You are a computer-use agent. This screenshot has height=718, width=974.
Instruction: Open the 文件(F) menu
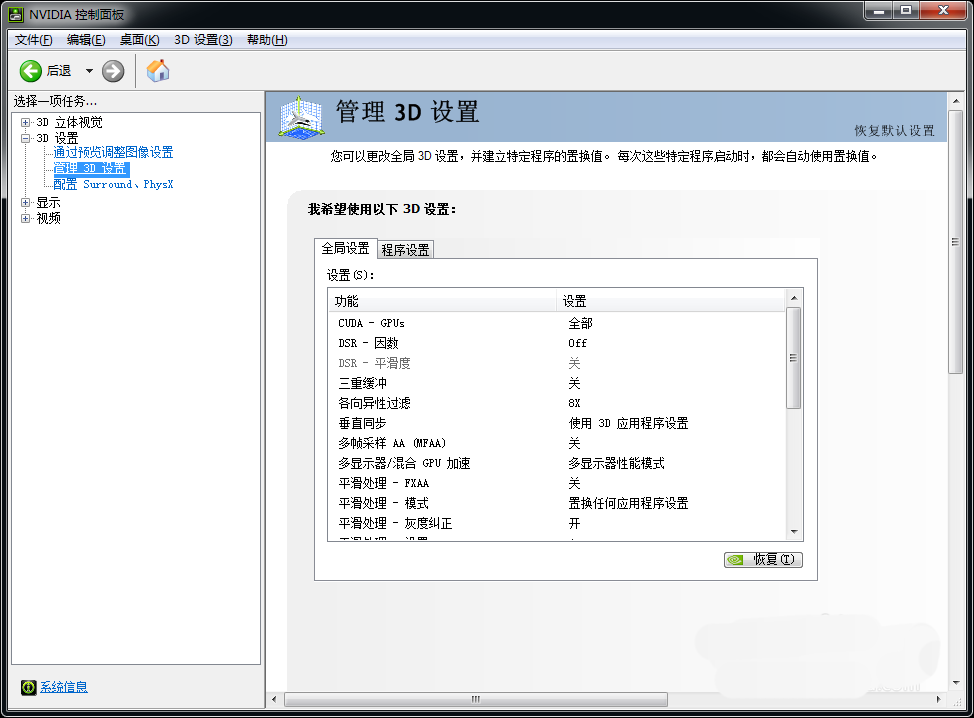[x=34, y=40]
